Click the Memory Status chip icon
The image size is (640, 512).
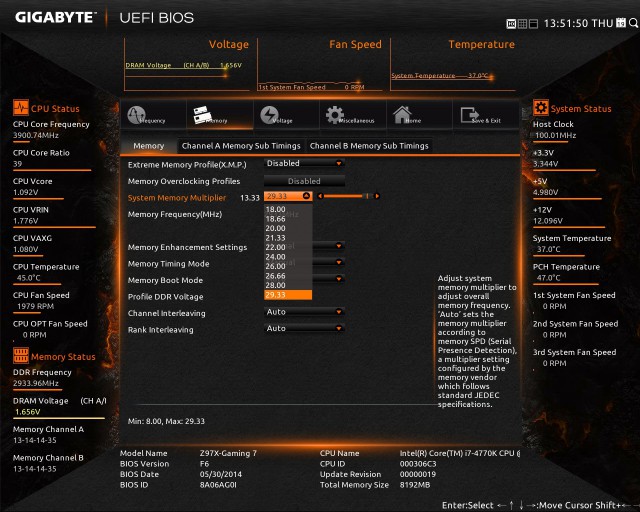(20, 355)
